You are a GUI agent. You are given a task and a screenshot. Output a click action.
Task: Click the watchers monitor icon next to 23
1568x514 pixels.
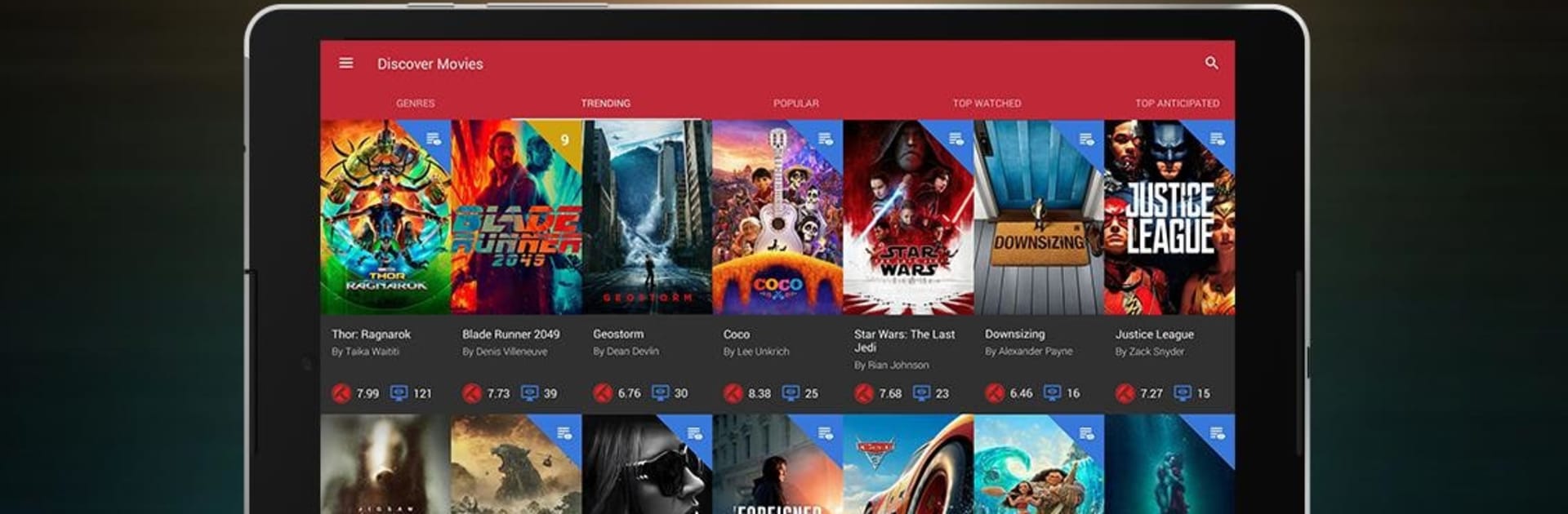click(921, 393)
